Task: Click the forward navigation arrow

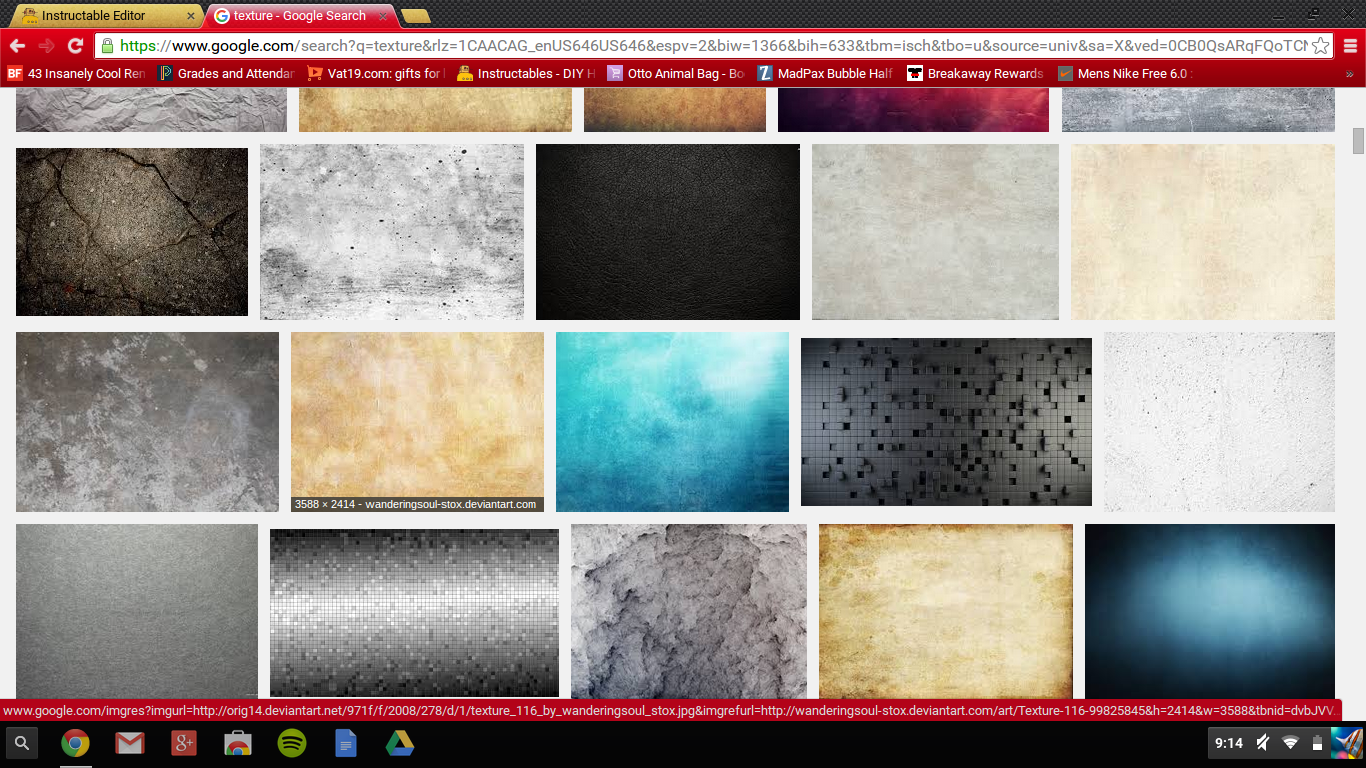Action: (46, 46)
